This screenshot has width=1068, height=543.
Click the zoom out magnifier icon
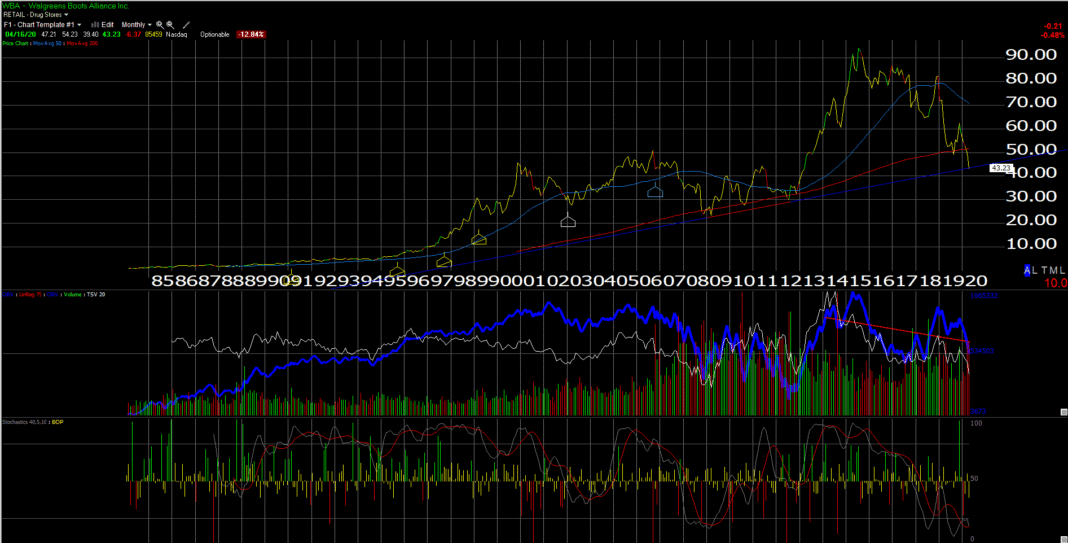tap(171, 24)
